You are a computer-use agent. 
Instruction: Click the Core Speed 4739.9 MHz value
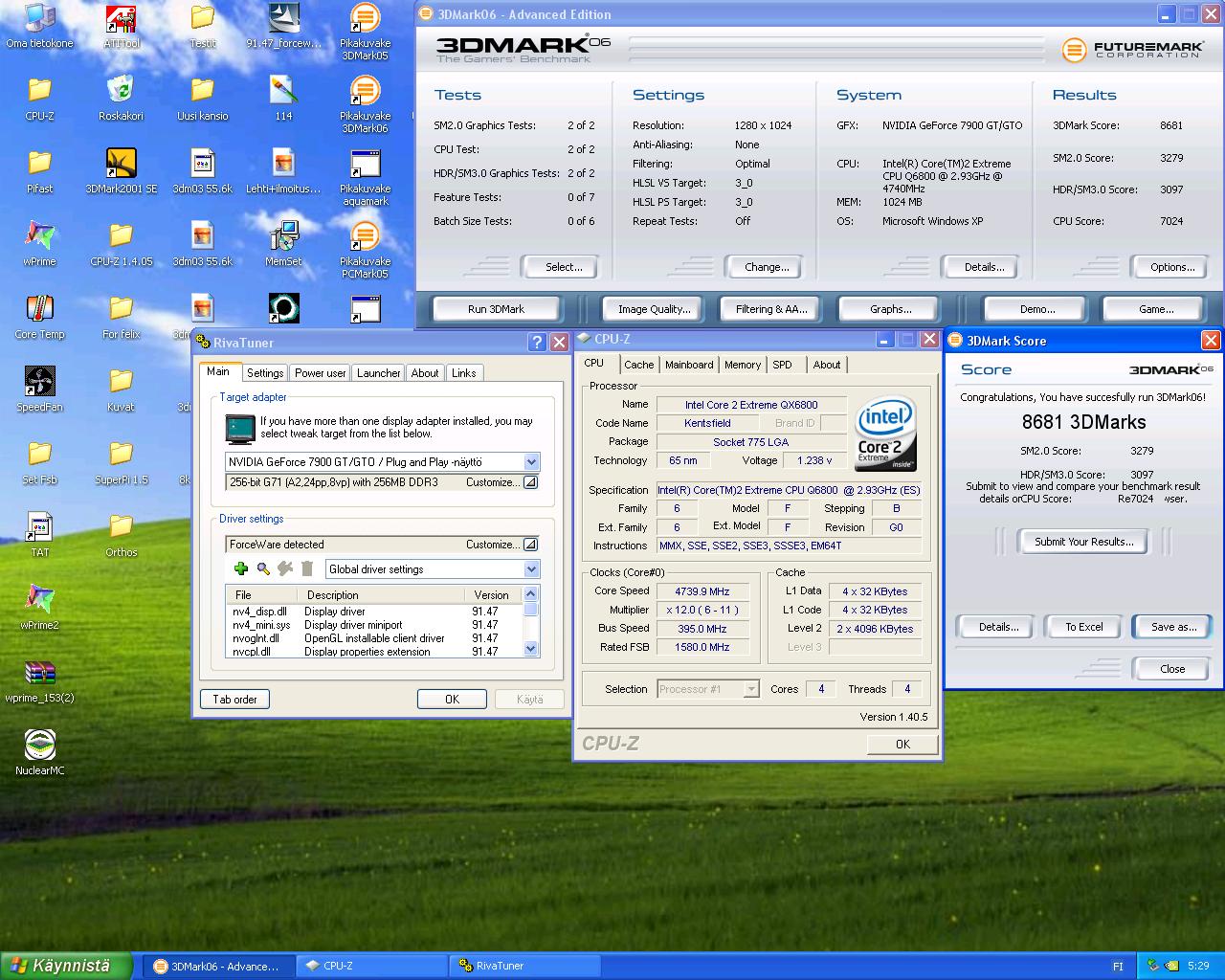click(x=702, y=591)
